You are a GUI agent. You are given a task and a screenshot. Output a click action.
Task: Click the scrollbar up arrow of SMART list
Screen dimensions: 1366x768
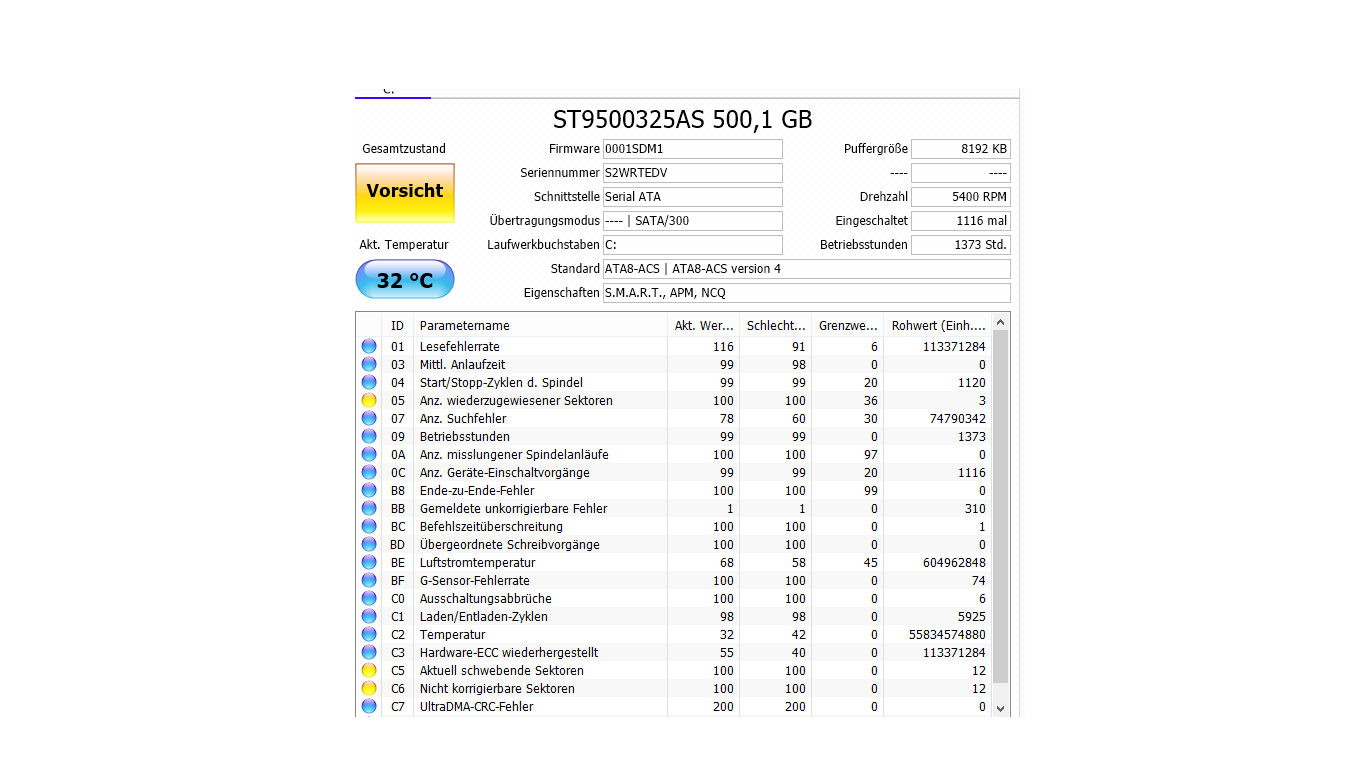pyautogui.click(x=1001, y=321)
